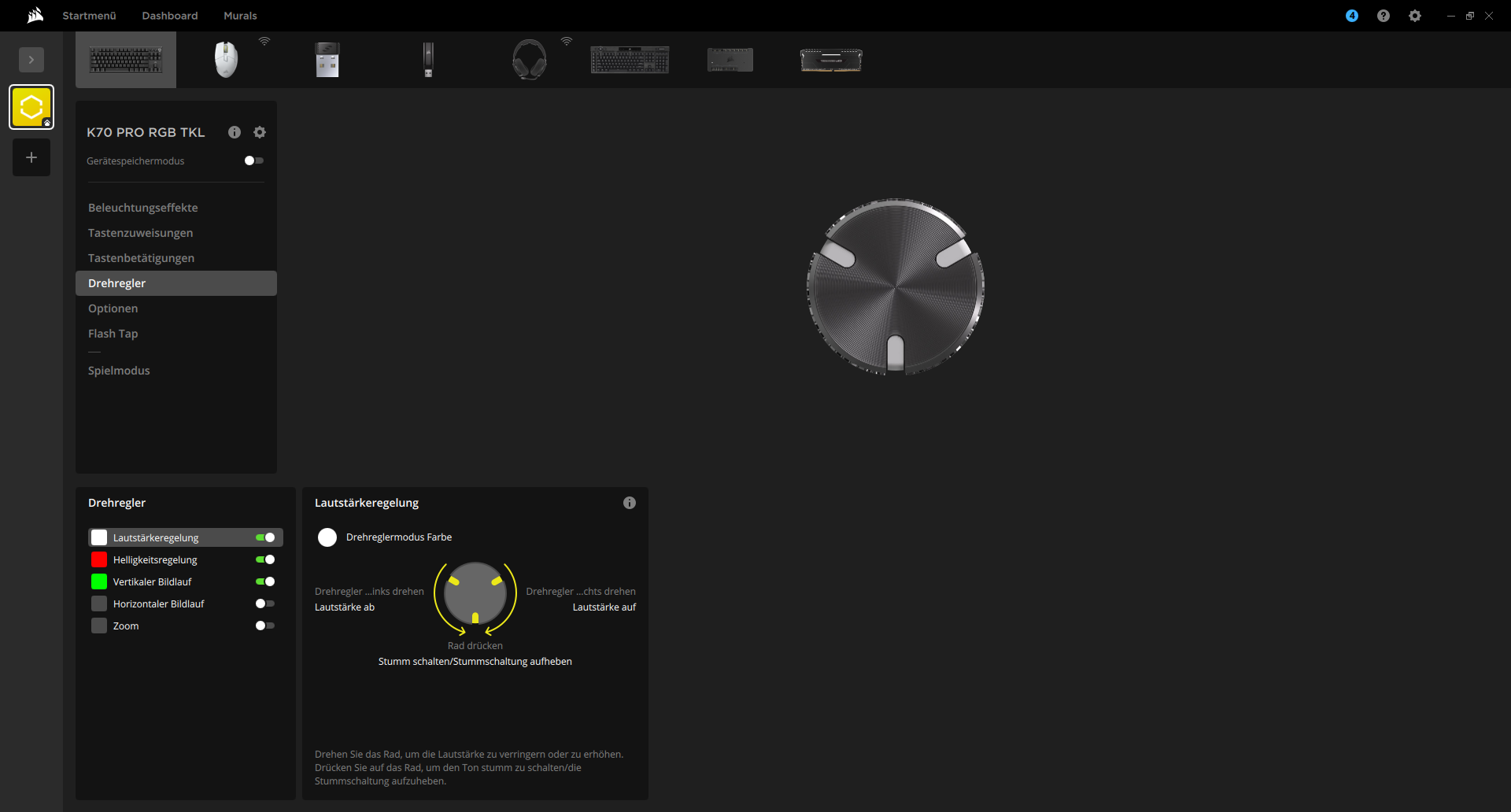Switch to the Dashboard tab
The height and width of the screenshot is (812, 1511).
click(170, 16)
